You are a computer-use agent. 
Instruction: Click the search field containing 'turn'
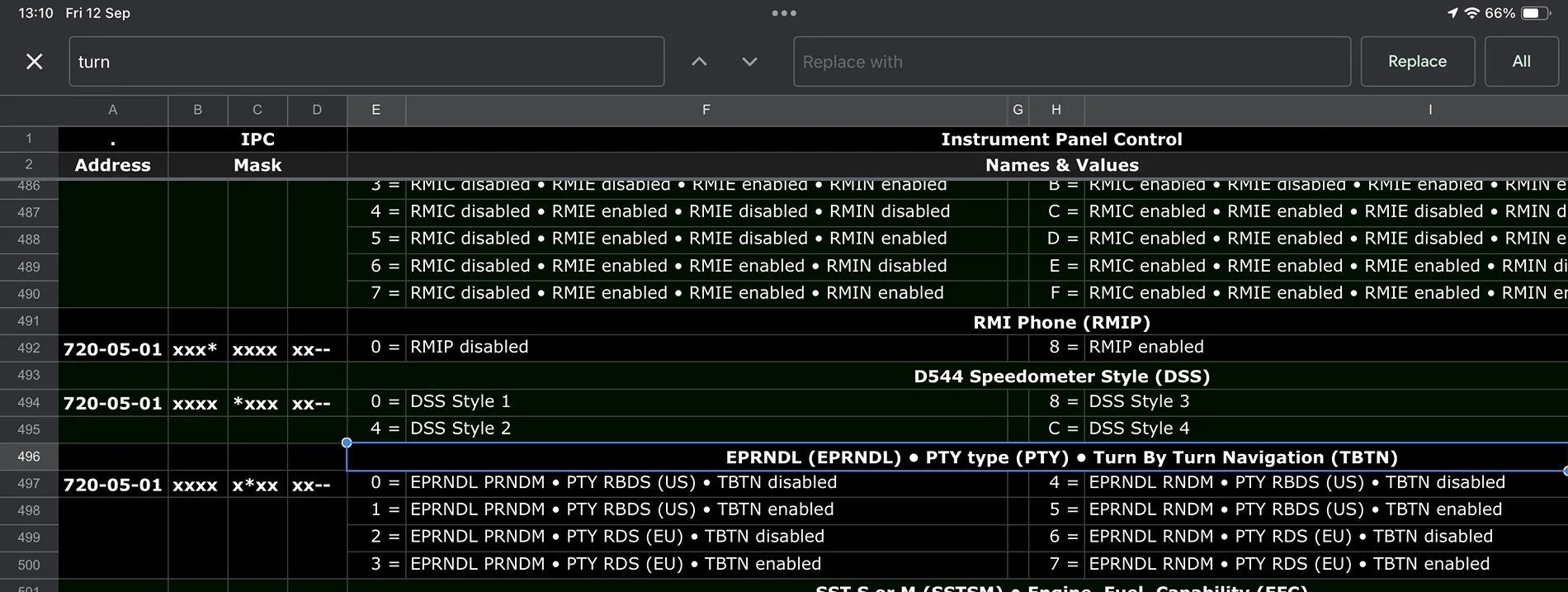click(x=366, y=62)
